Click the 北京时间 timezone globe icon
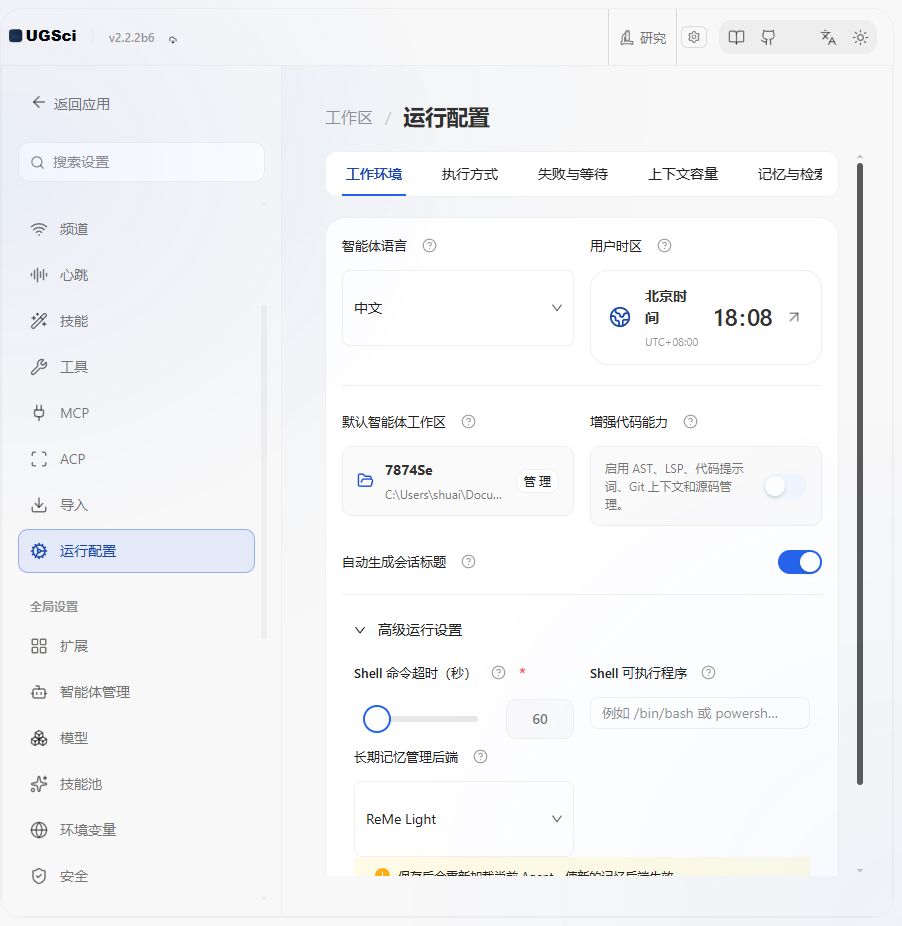The image size is (902, 926). pos(620,317)
